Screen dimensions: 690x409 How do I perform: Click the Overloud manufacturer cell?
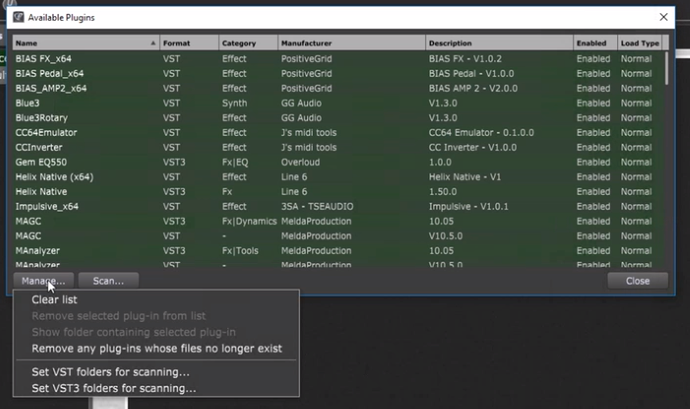click(x=300, y=162)
